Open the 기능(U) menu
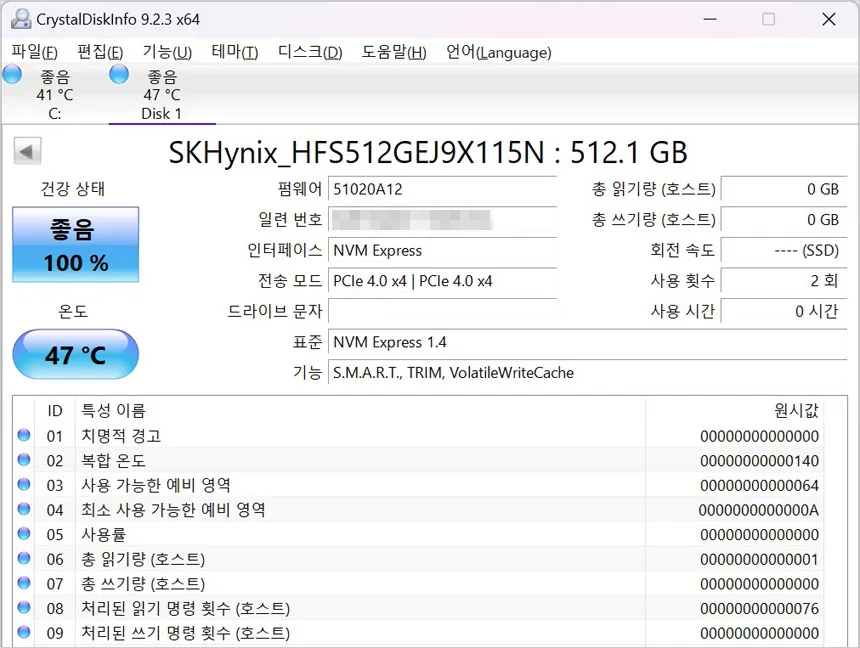 [167, 52]
